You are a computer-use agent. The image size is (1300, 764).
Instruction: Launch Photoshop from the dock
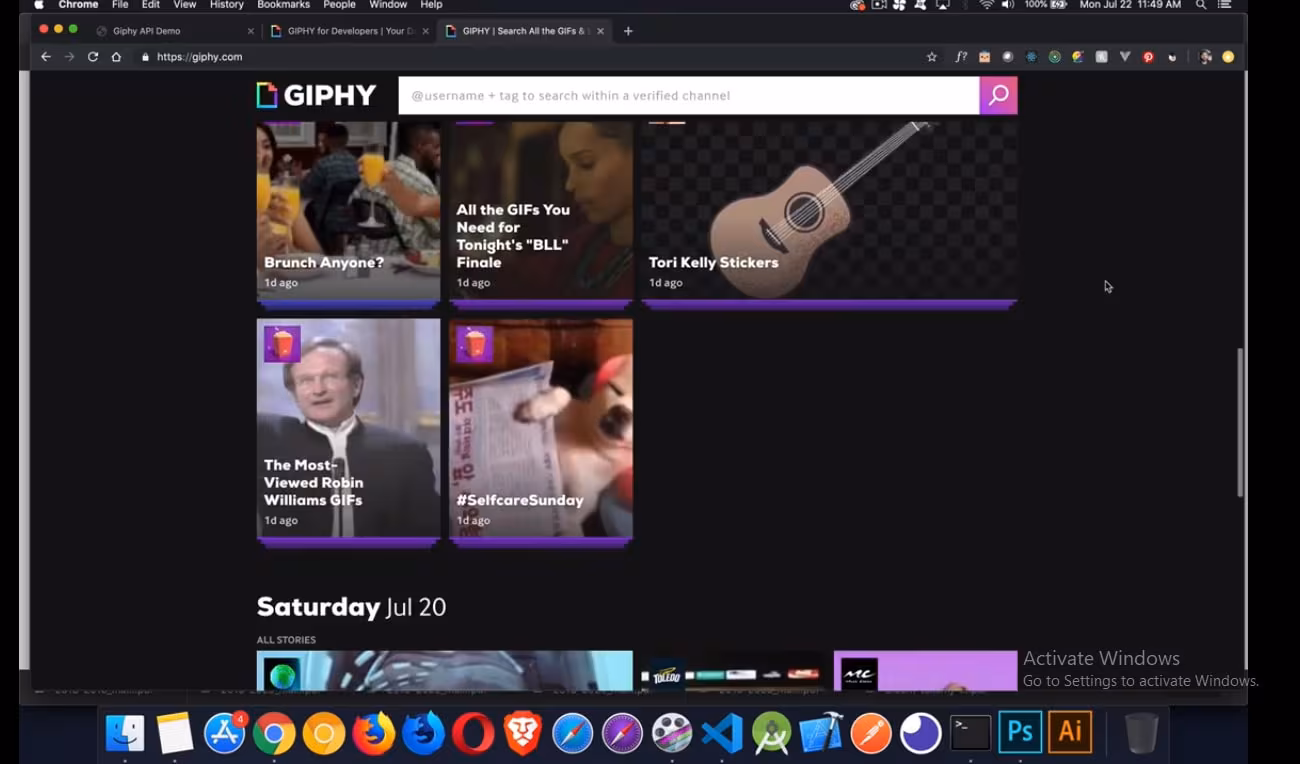[1020, 732]
